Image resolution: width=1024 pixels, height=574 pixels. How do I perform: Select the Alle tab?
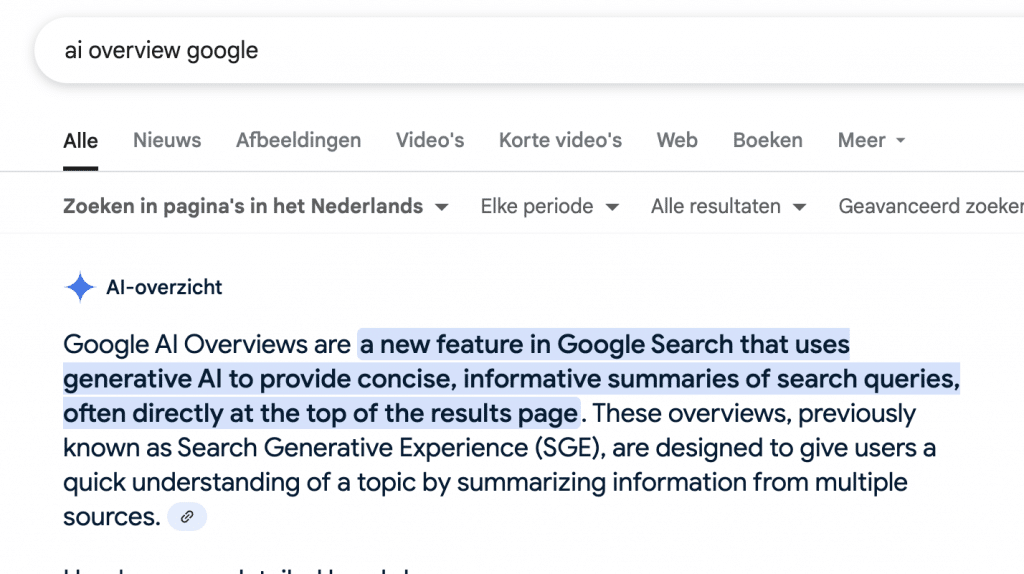click(x=80, y=141)
